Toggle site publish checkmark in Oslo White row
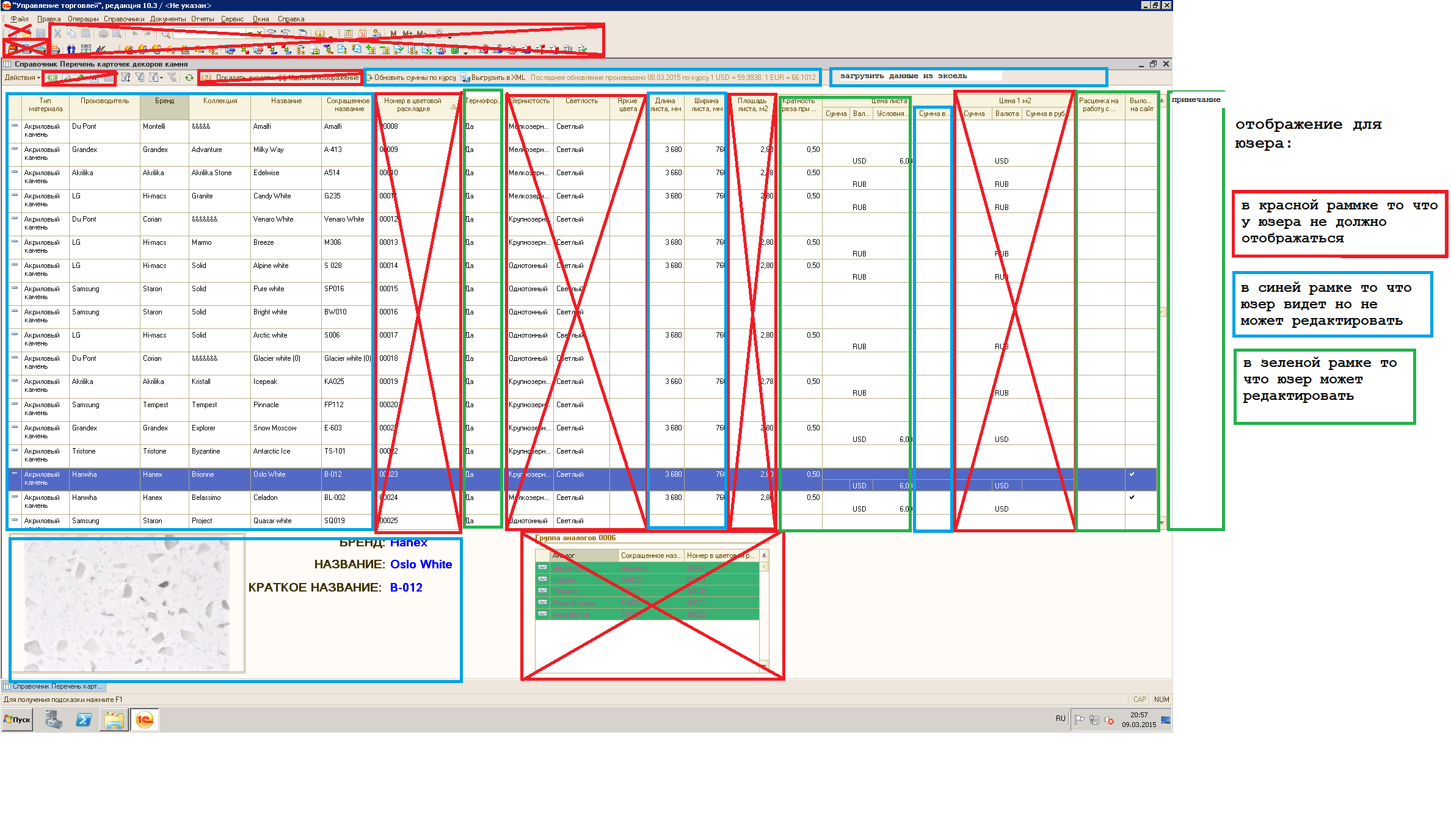Screen dimensions: 1451x840 coord(1132,474)
